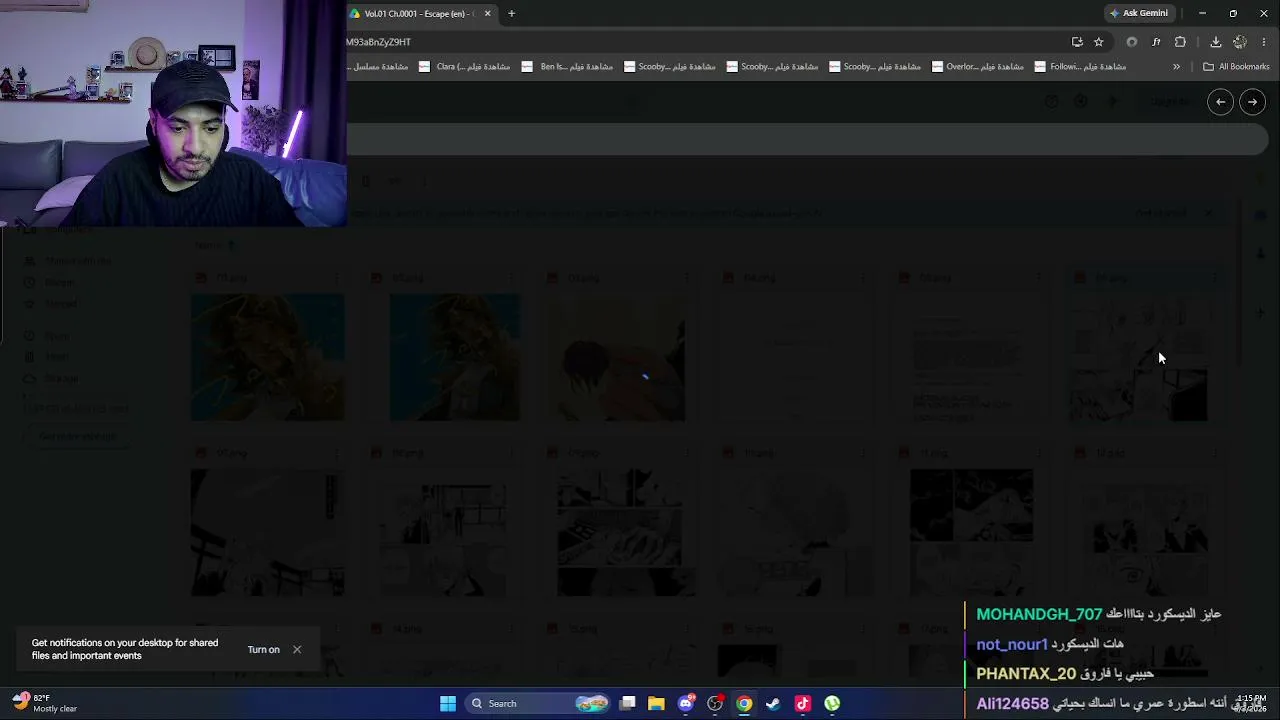
Task: Open the Ben Is... bookmark
Action: pos(567,67)
